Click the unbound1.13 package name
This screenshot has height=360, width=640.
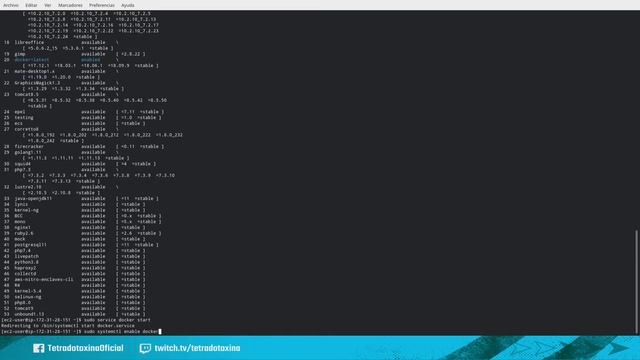pyautogui.click(x=29, y=314)
